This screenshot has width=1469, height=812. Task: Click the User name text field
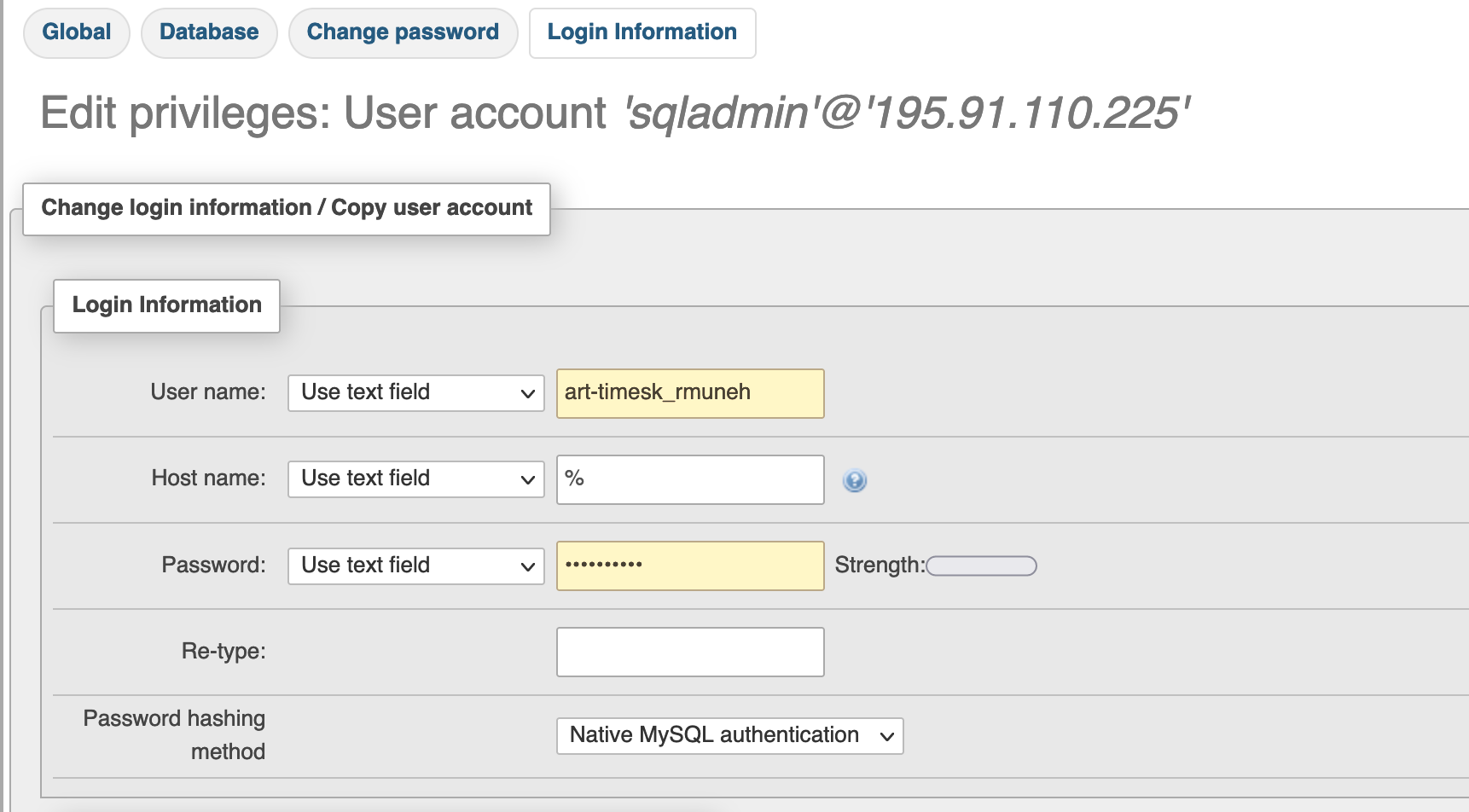coord(690,393)
